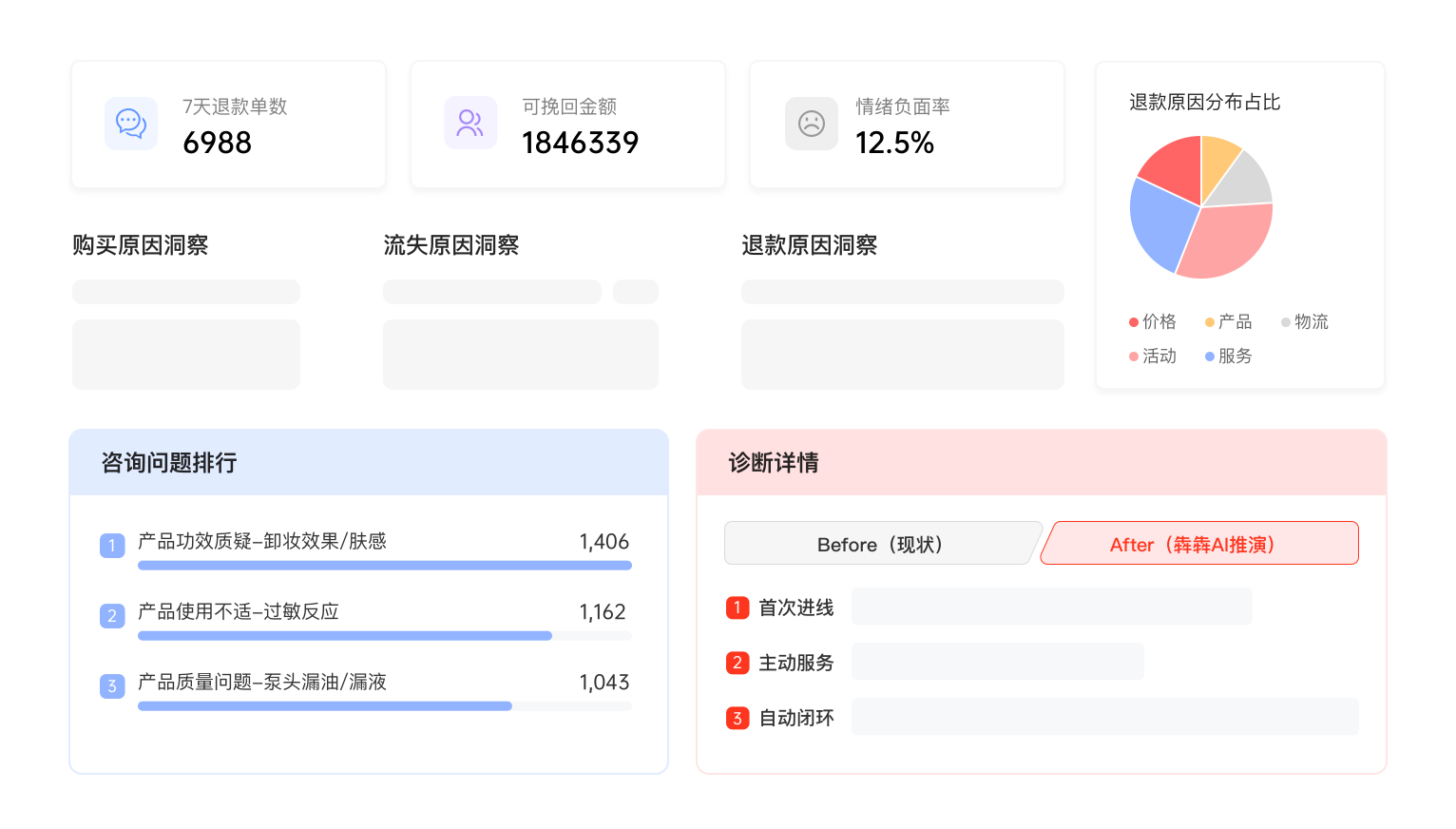Click the sad face icon for 情绪负面率
The width and height of the screenshot is (1456, 829).
point(812,124)
